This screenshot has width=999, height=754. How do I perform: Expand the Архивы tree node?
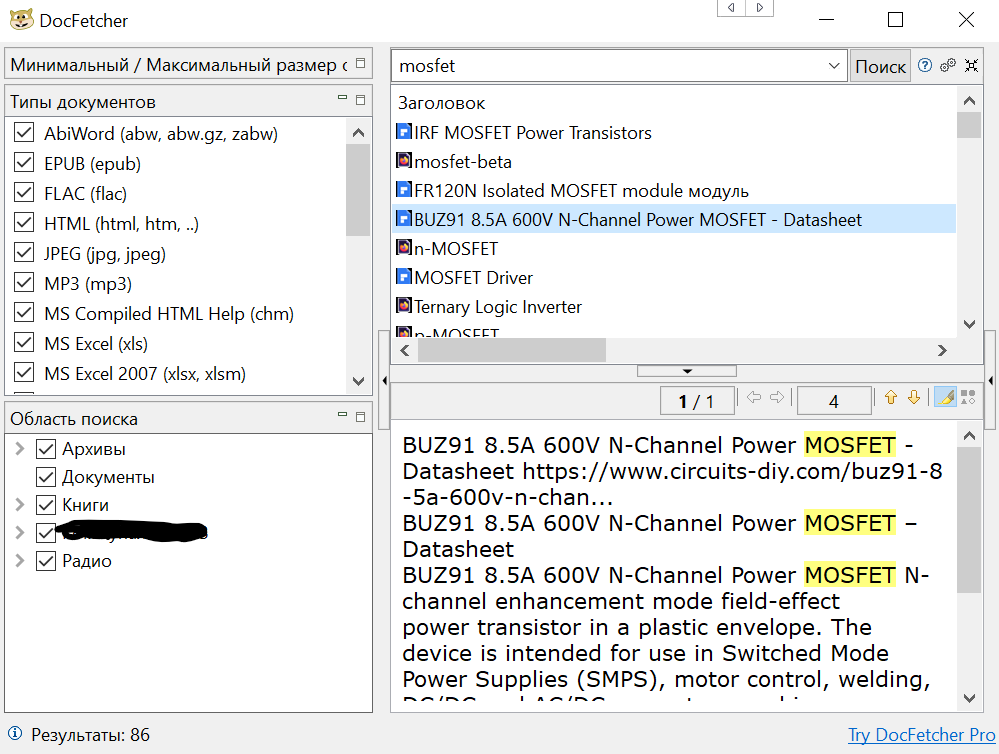tap(20, 449)
